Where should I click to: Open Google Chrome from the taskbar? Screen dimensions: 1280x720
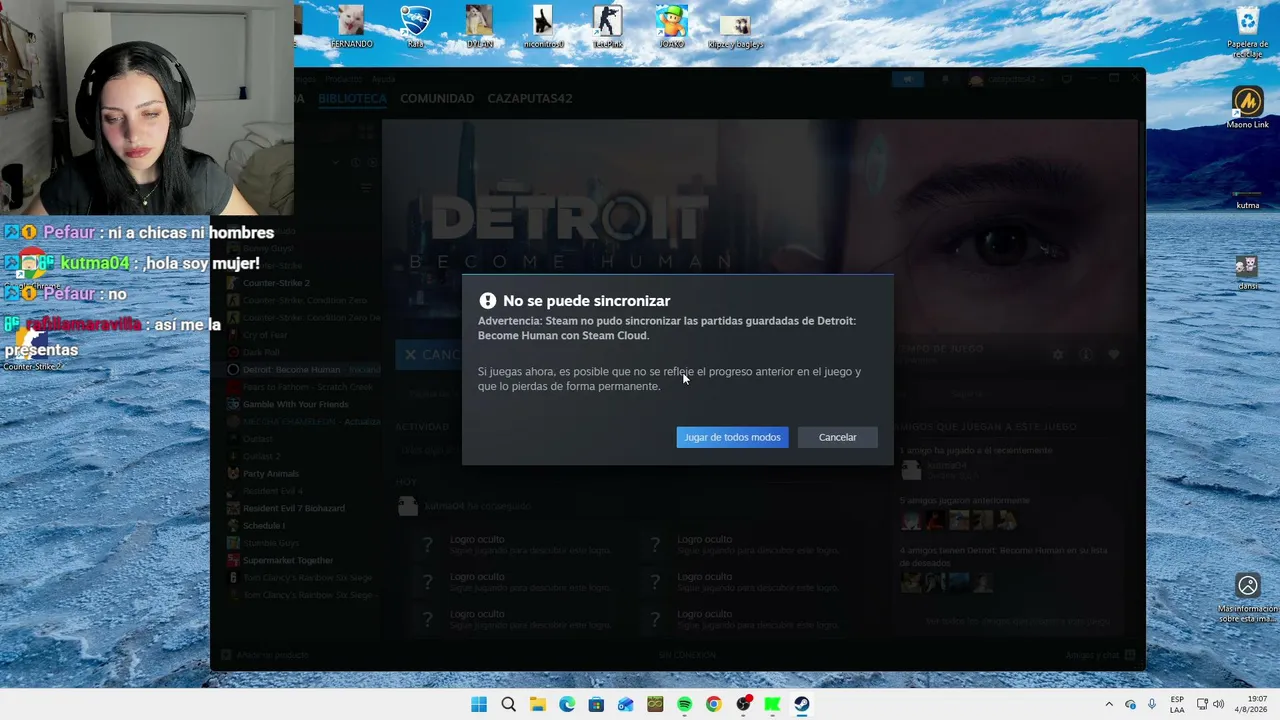713,704
